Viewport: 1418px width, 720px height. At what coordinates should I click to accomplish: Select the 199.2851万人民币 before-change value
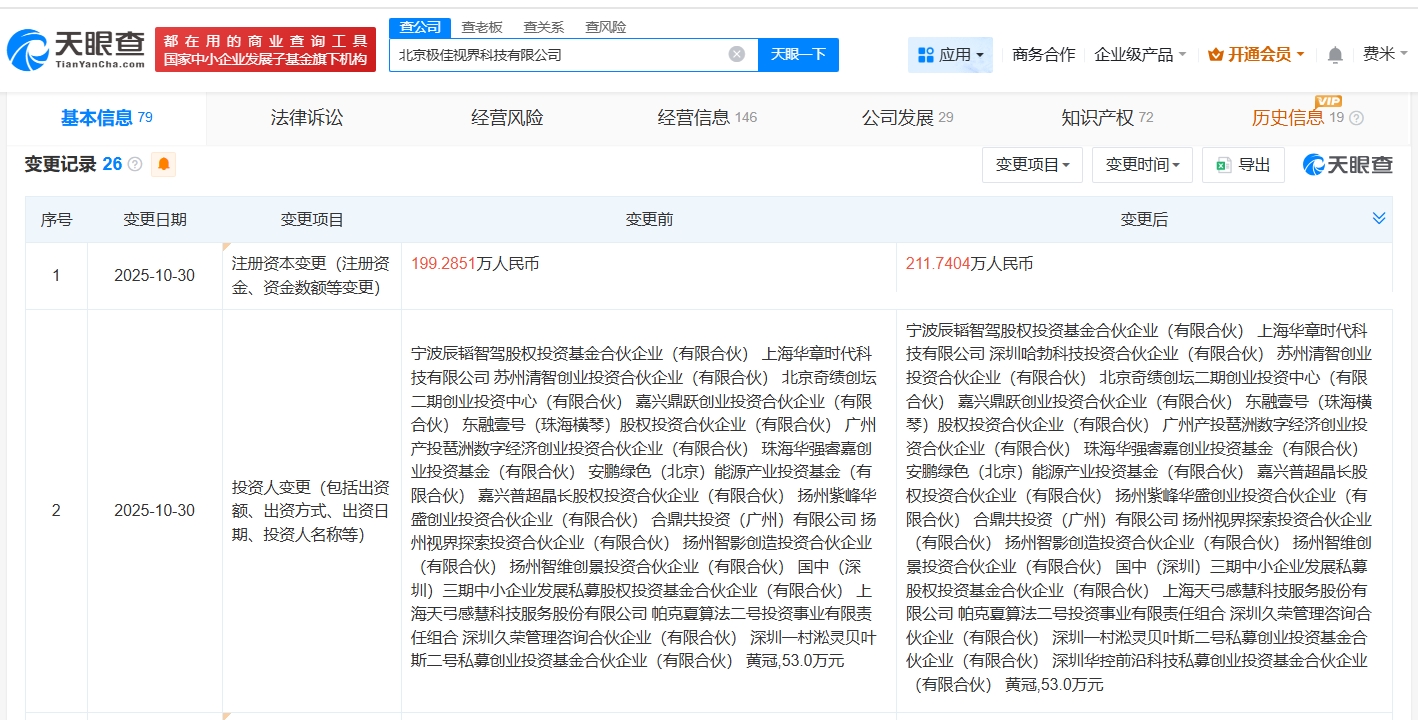pyautogui.click(x=475, y=264)
